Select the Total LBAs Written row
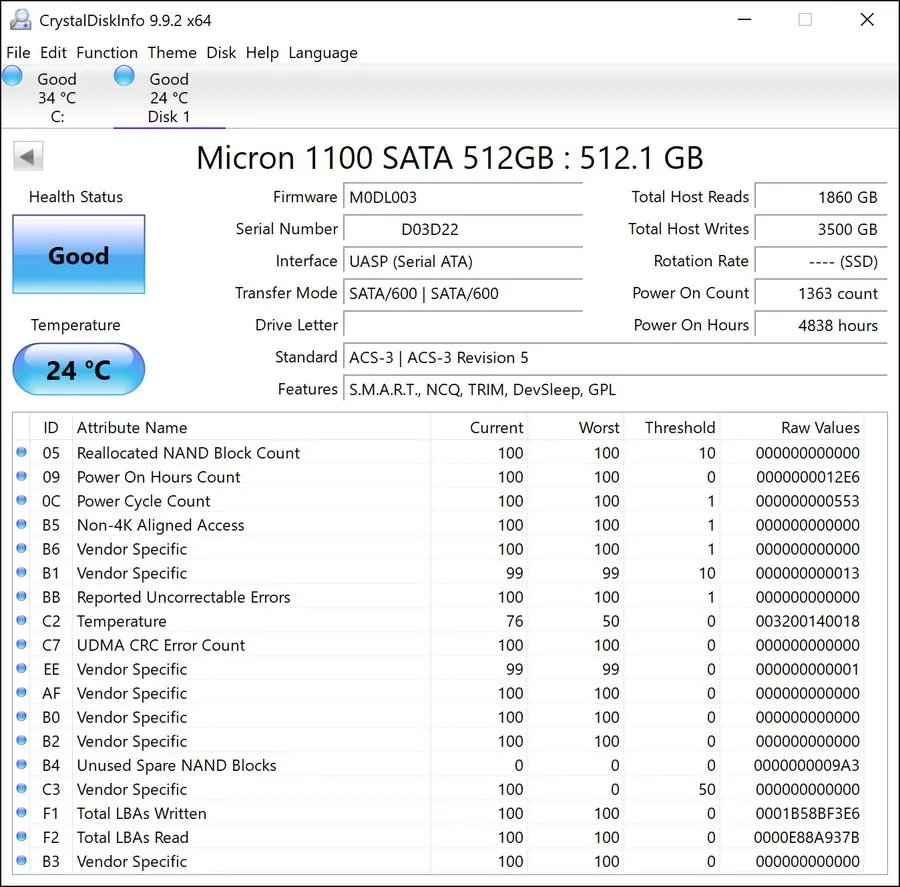Viewport: 900px width, 887px height. coord(439,814)
